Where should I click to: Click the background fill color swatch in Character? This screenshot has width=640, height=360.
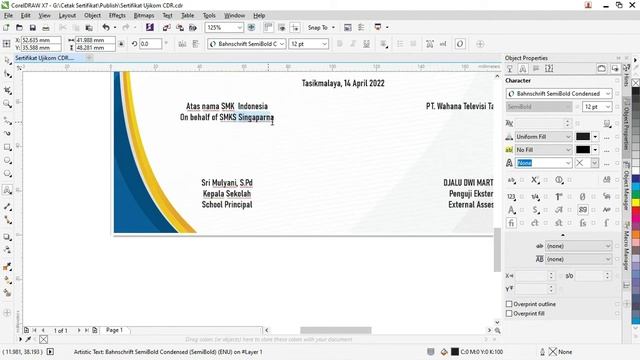(583, 150)
